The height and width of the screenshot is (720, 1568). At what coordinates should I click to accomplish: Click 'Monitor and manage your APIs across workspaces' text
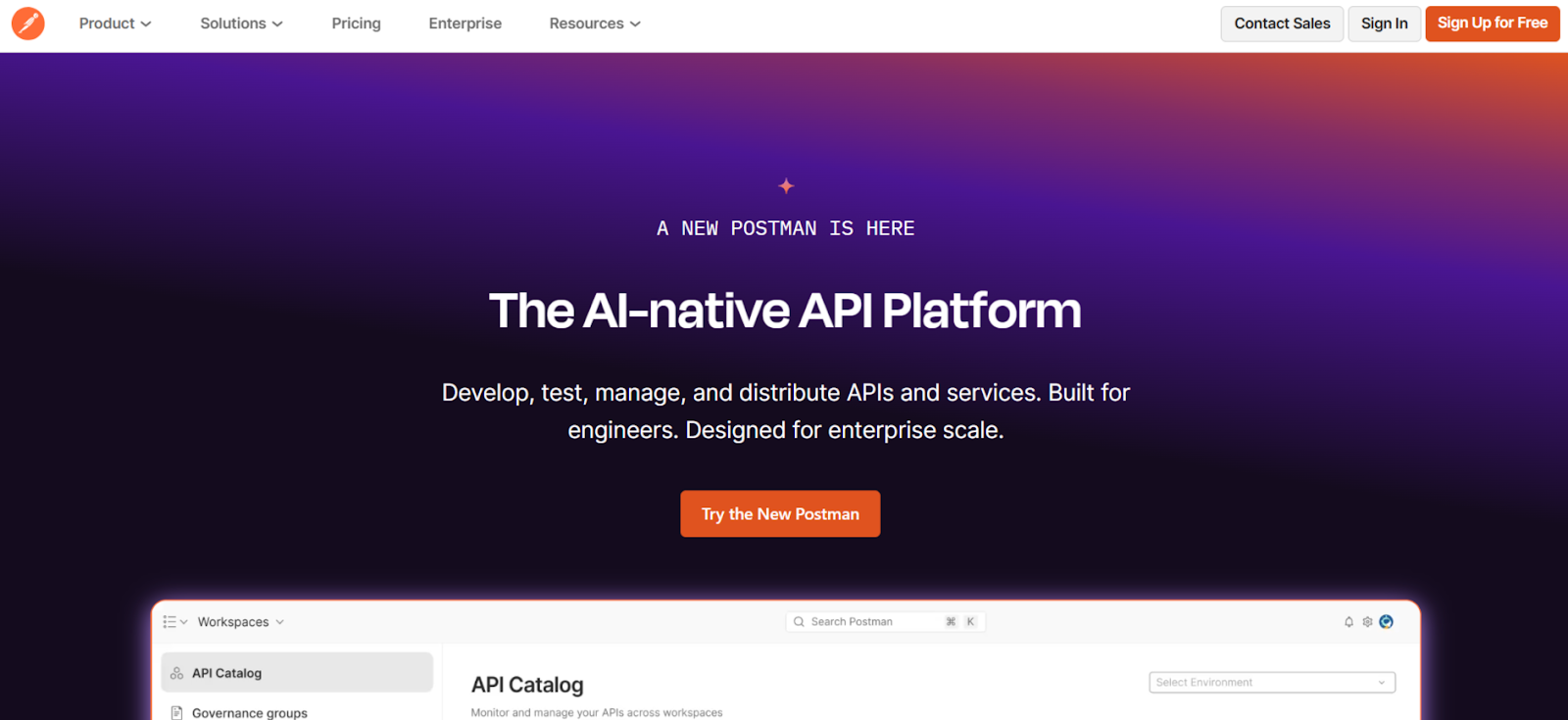(597, 712)
